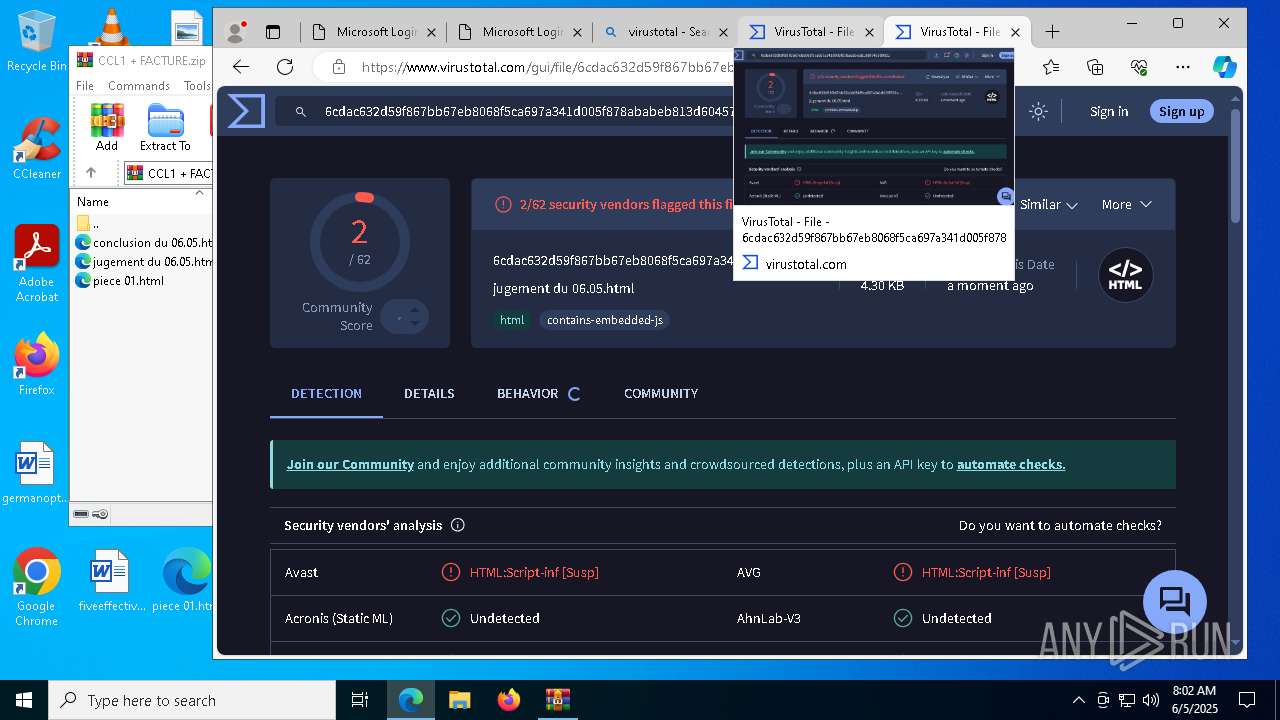Select jugement du 06.05 file in WinRAR
The width and height of the screenshot is (1280, 720).
point(144,262)
